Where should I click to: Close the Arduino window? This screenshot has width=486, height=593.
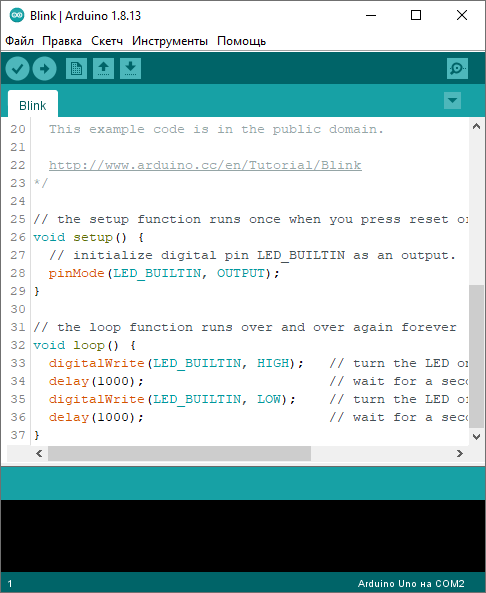click(462, 16)
